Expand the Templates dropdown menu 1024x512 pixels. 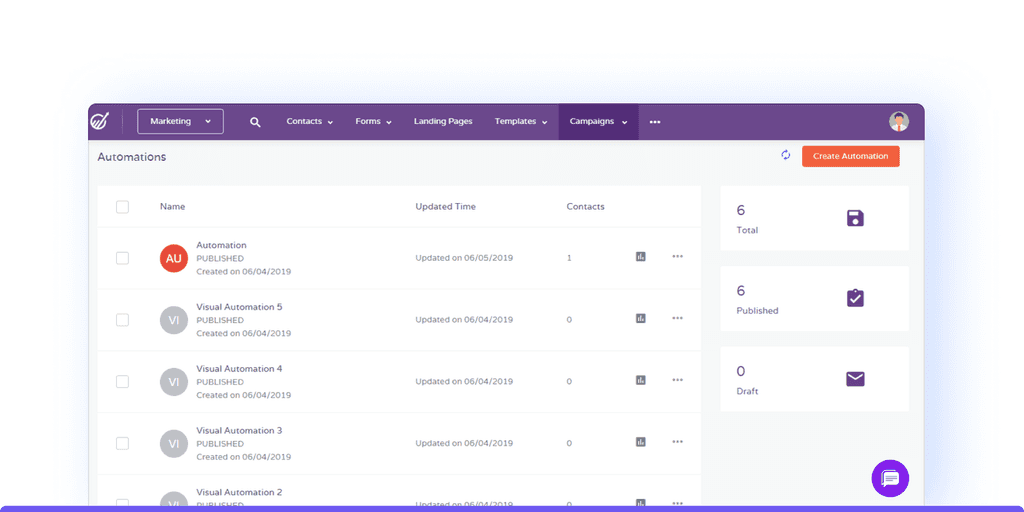pyautogui.click(x=520, y=121)
